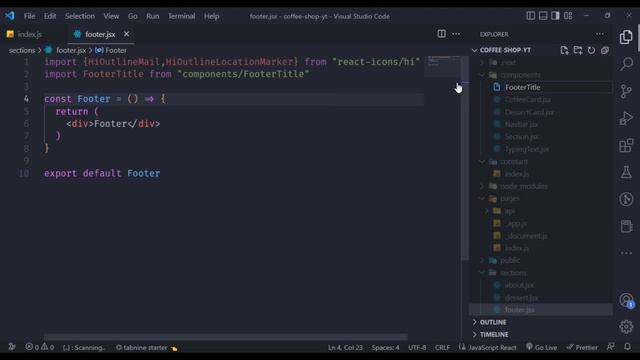This screenshot has width=640, height=360.
Task: Open editor More Actions ellipsis menu
Action: (x=456, y=34)
